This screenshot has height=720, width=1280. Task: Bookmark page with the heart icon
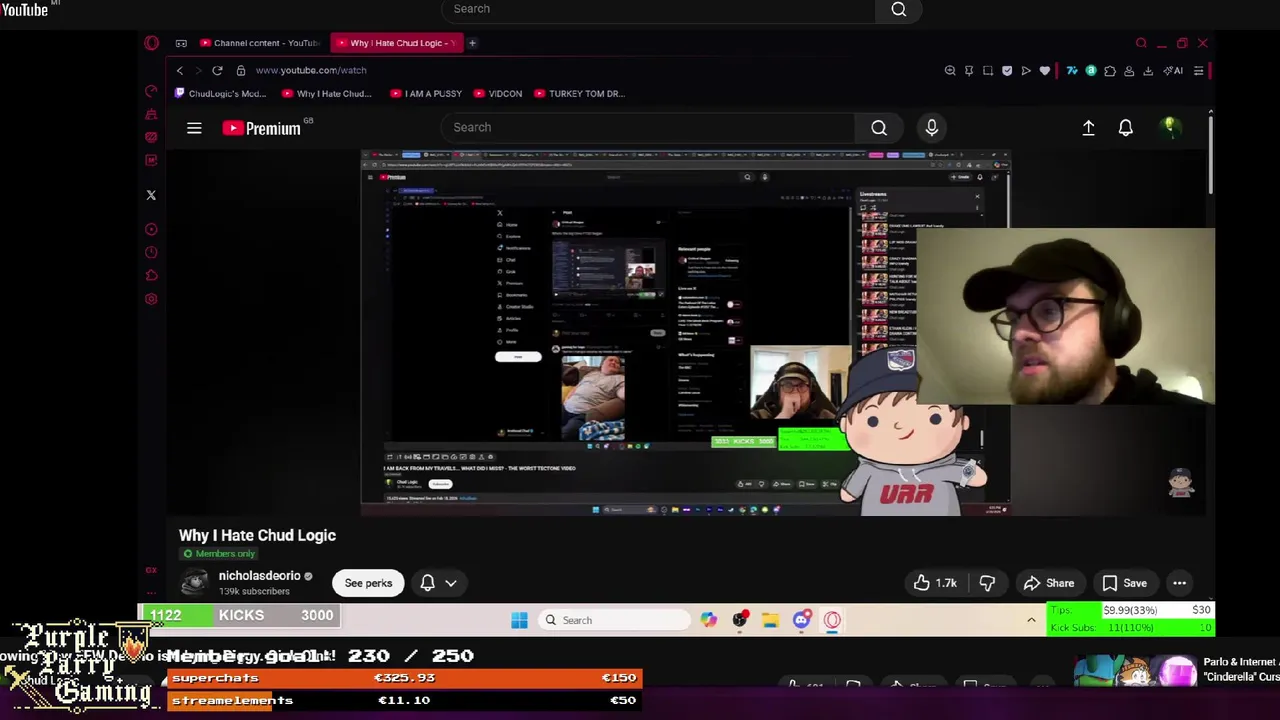click(x=1045, y=70)
